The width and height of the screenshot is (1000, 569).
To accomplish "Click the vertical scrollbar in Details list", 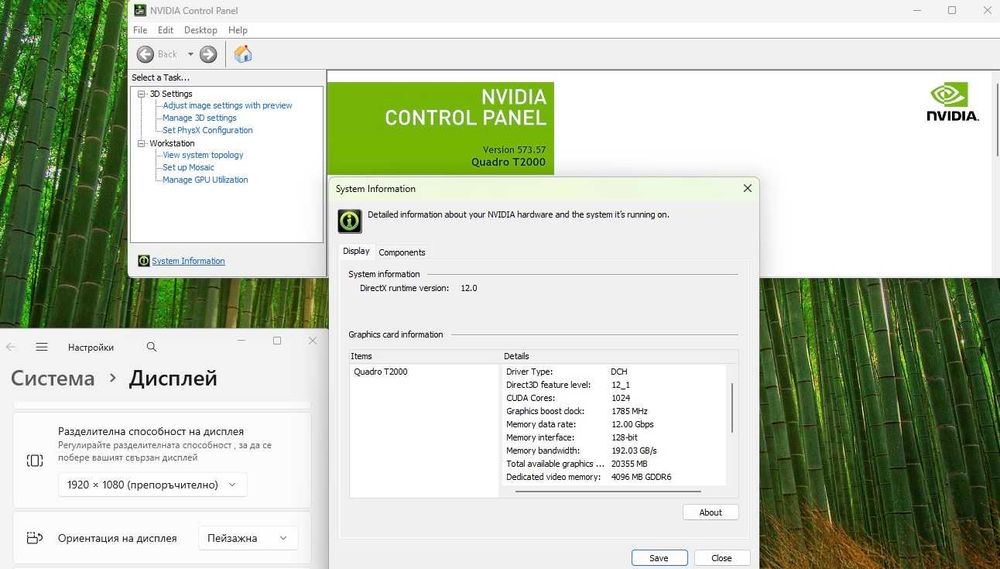I will click(x=732, y=408).
